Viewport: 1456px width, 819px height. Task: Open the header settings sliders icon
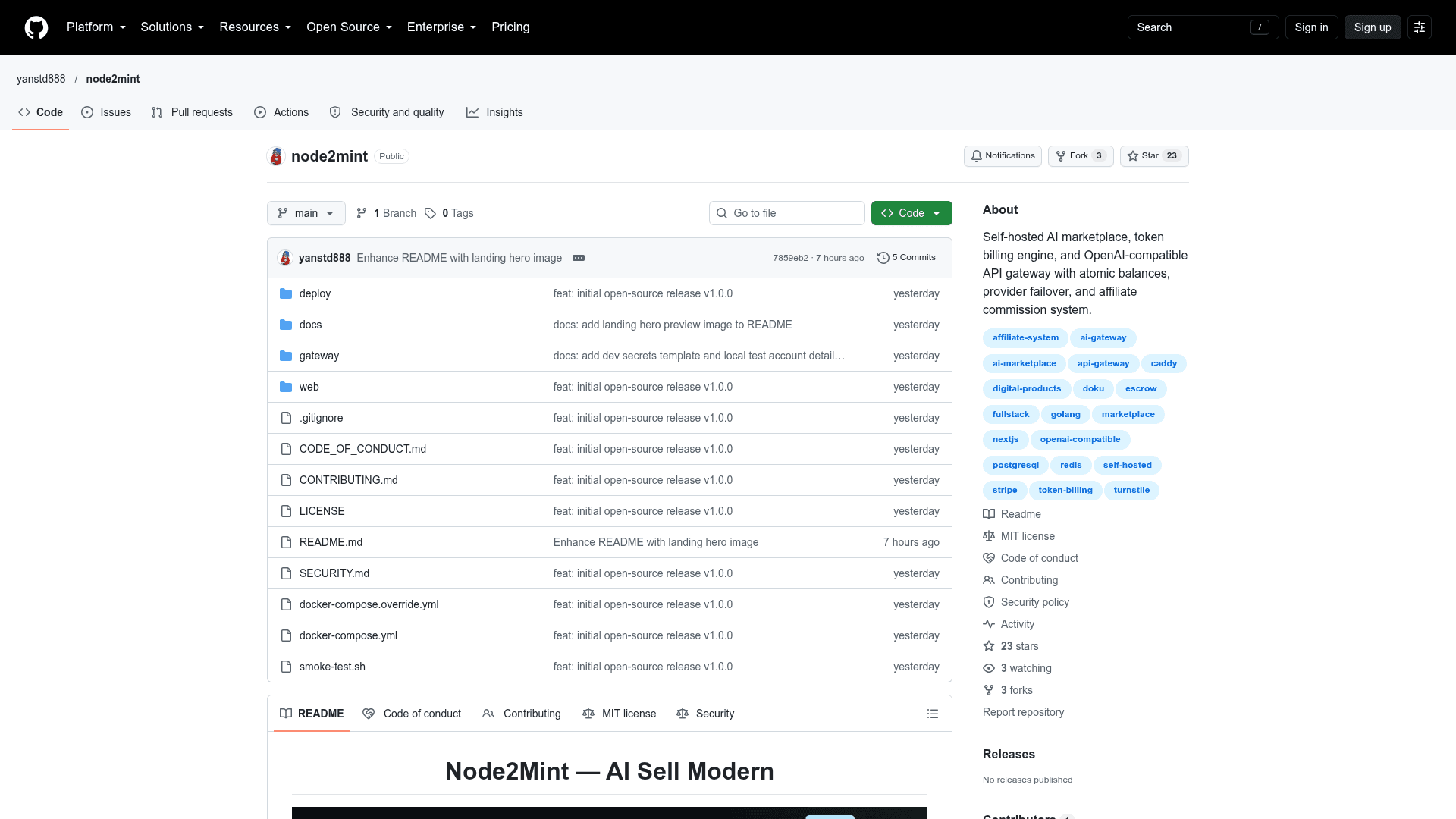pos(1420,27)
